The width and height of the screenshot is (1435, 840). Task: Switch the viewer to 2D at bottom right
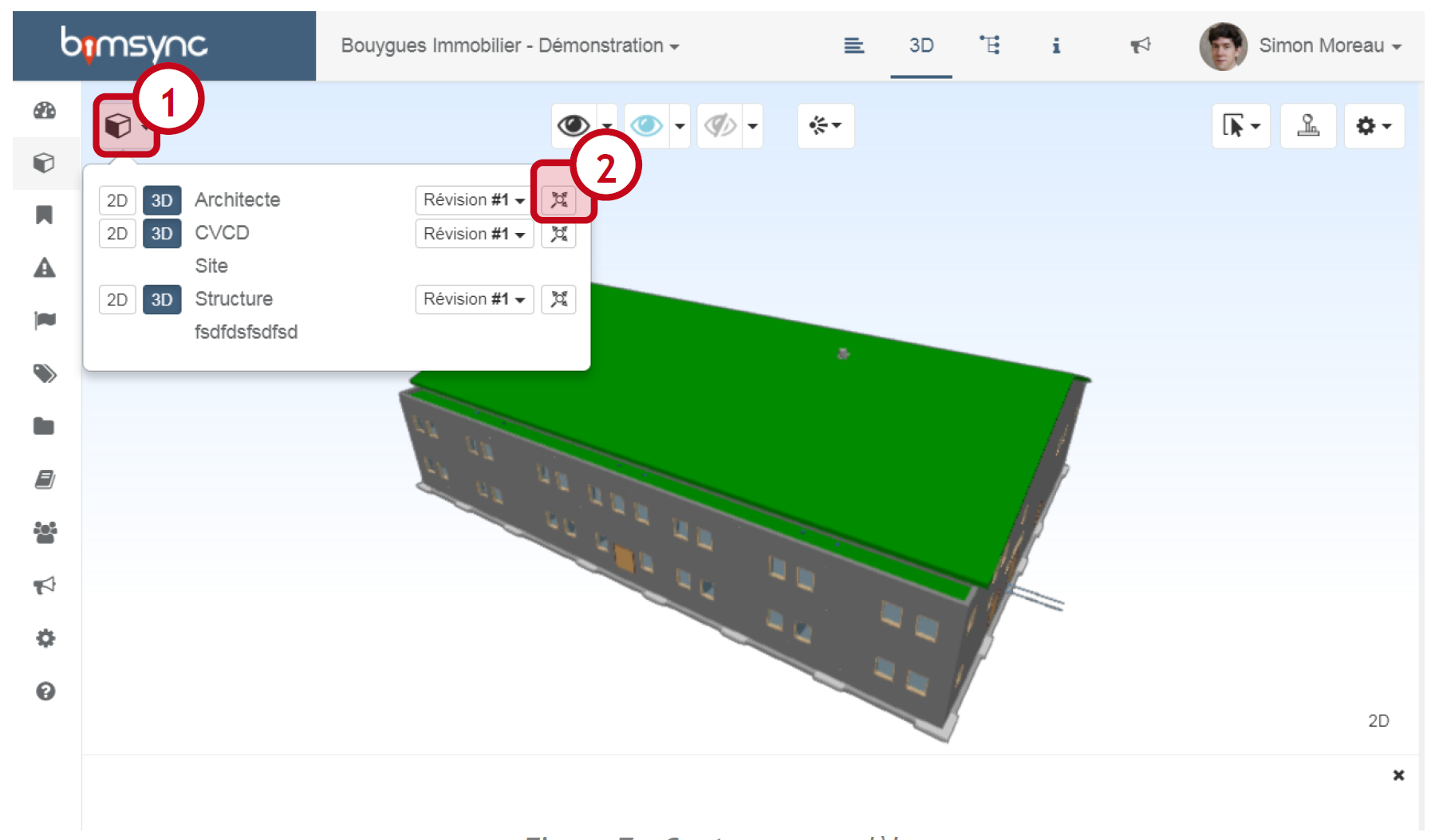pyautogui.click(x=1378, y=720)
